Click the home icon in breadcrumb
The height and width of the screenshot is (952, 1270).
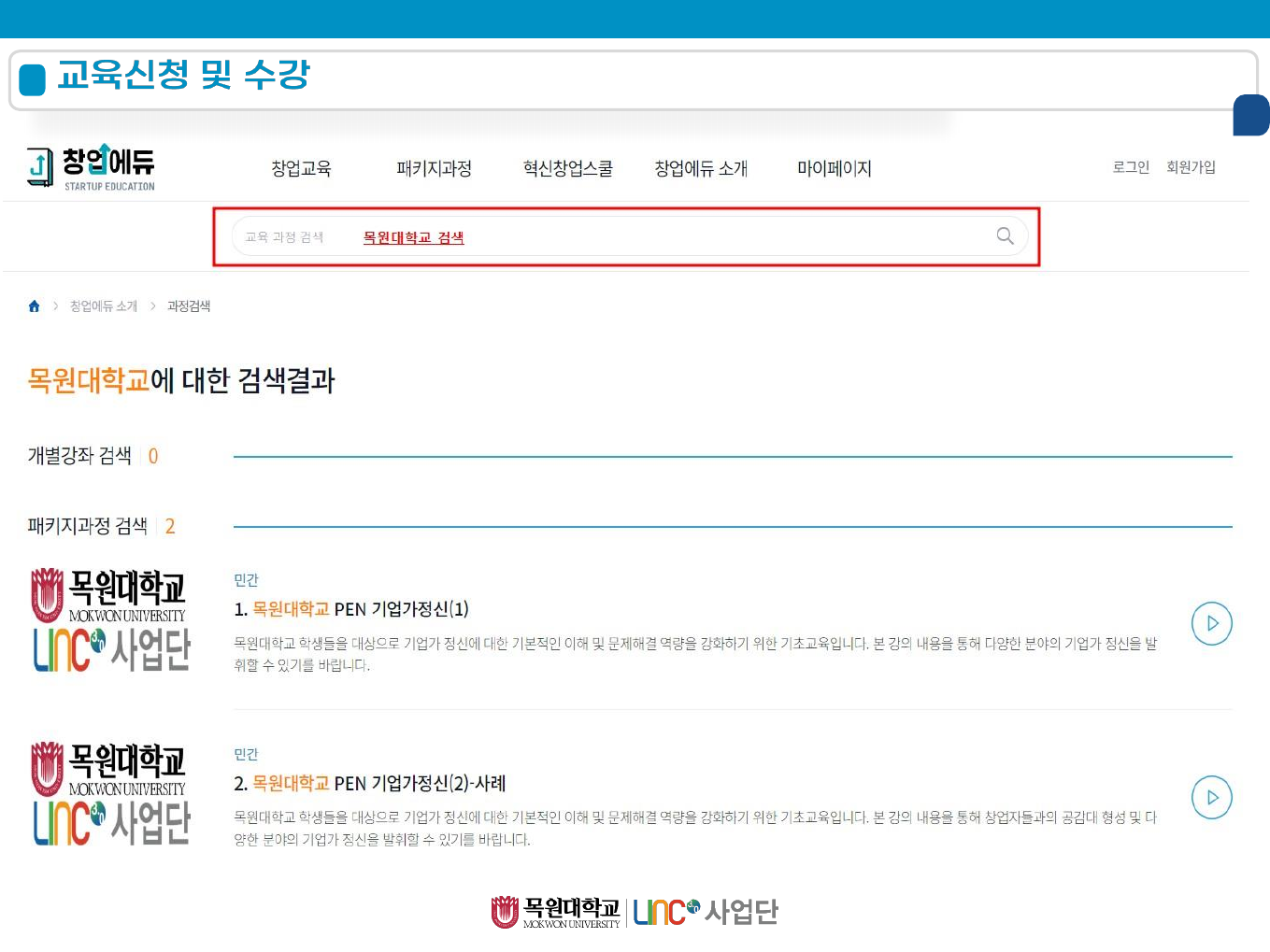click(x=35, y=306)
